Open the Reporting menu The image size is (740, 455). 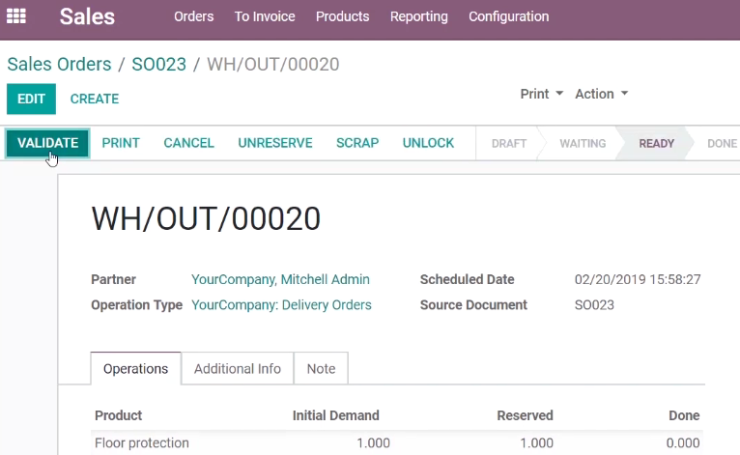point(419,17)
